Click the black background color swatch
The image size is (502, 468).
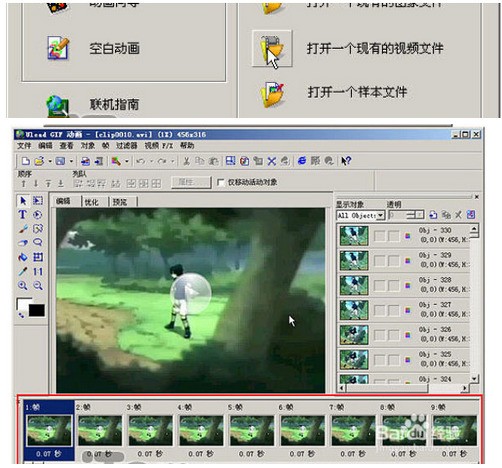(37, 310)
